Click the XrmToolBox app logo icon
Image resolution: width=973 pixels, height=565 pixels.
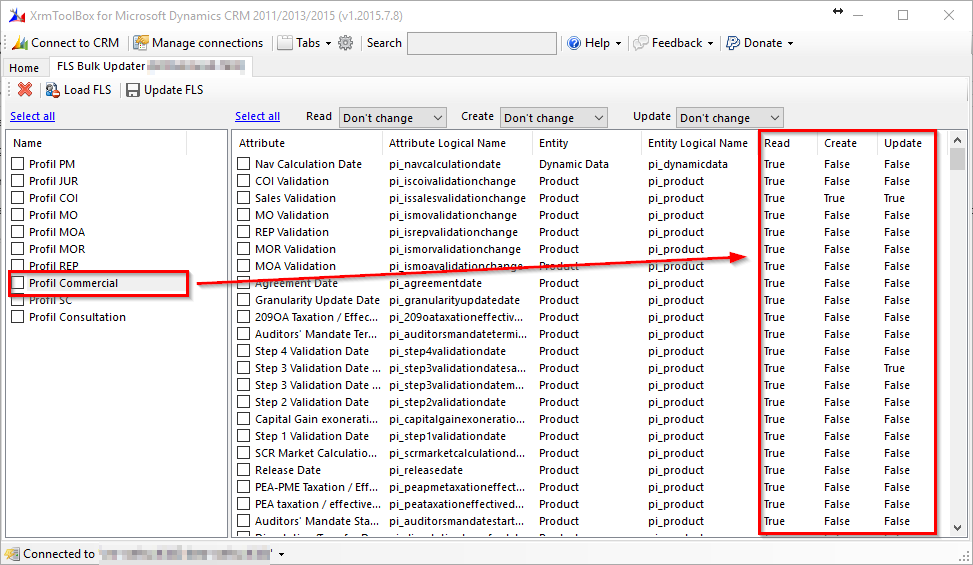[17, 15]
